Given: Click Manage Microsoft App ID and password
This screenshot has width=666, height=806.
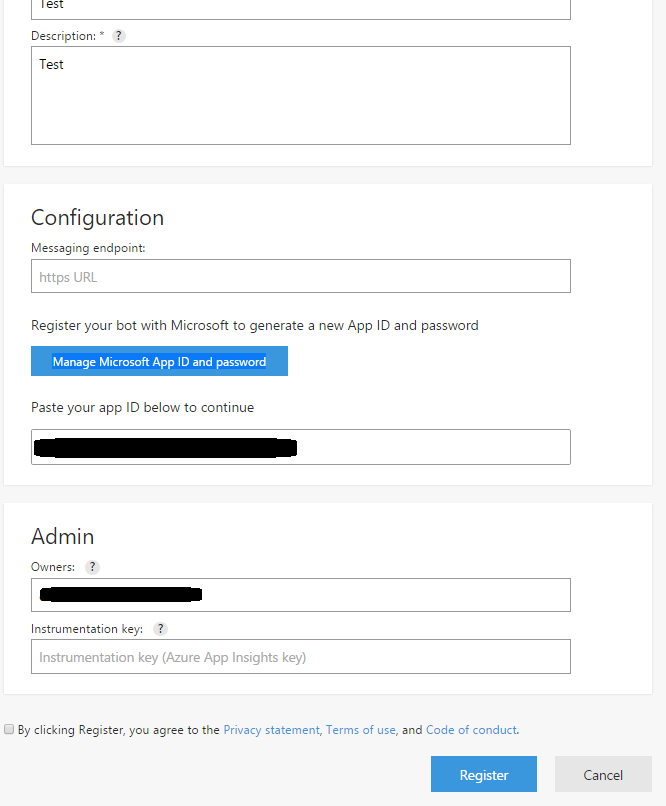Looking at the screenshot, I should click(x=159, y=362).
